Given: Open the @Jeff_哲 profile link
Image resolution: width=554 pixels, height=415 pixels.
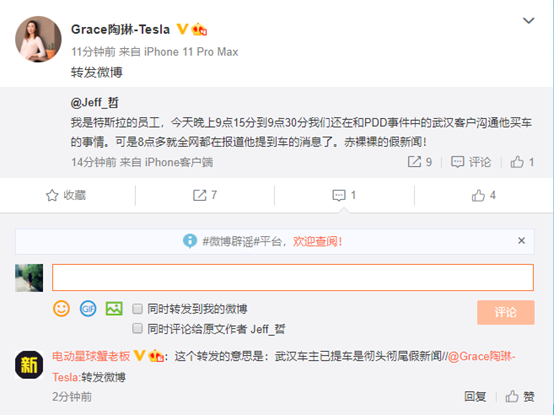Looking at the screenshot, I should 94,103.
